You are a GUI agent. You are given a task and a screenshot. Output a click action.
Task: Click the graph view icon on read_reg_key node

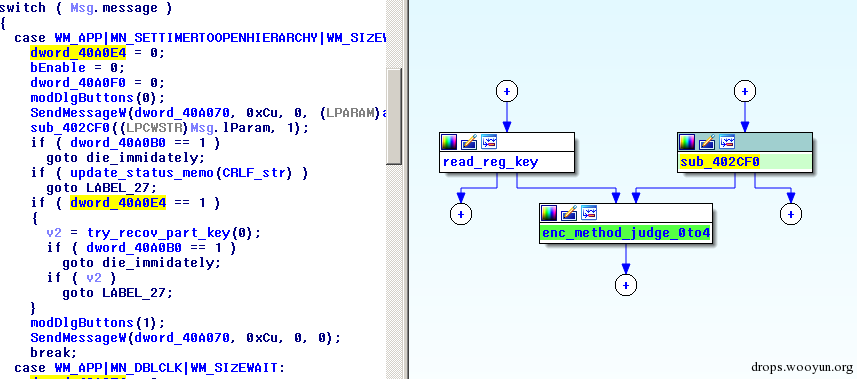coord(489,143)
